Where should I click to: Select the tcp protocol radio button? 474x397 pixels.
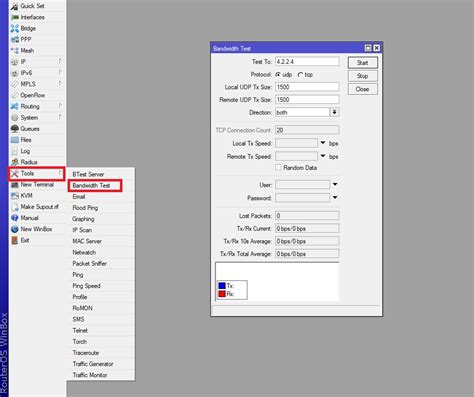(x=300, y=75)
